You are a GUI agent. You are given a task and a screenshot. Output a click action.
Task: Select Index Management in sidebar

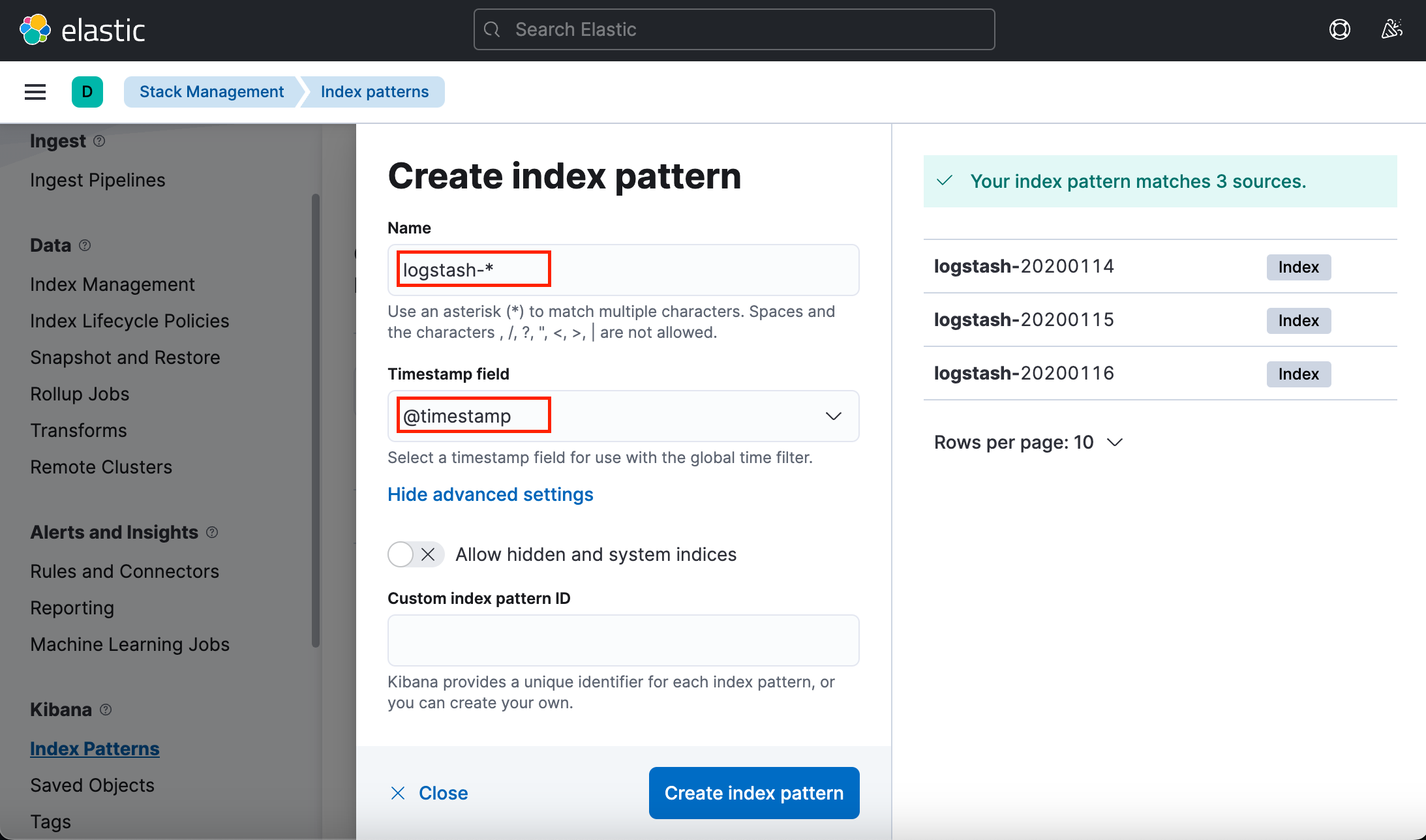point(112,284)
